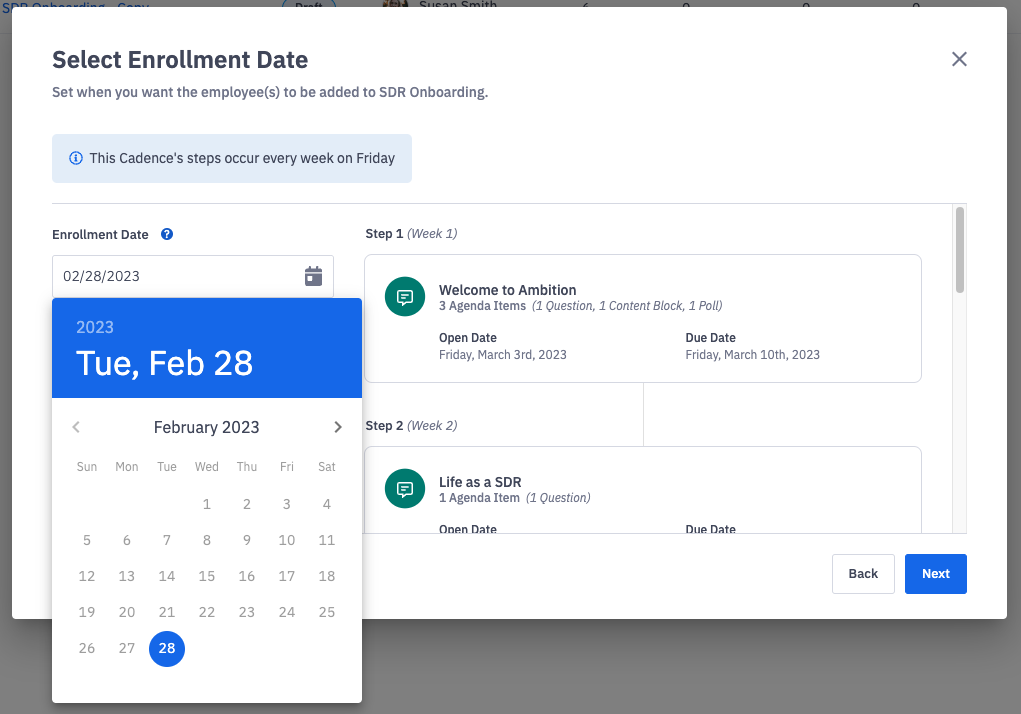Click Friday, March 3rd, 2023 open date
Viewport: 1021px width, 714px height.
point(503,355)
